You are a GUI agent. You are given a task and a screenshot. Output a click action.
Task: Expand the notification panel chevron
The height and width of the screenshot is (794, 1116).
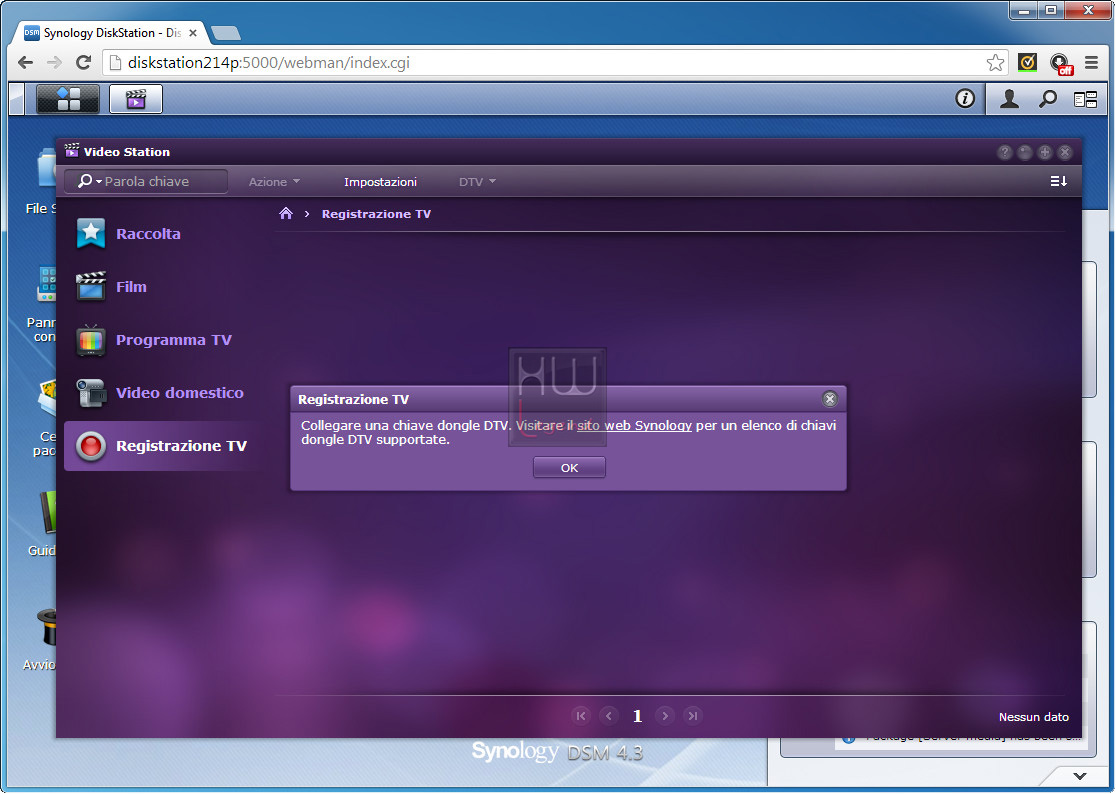tap(1080, 776)
